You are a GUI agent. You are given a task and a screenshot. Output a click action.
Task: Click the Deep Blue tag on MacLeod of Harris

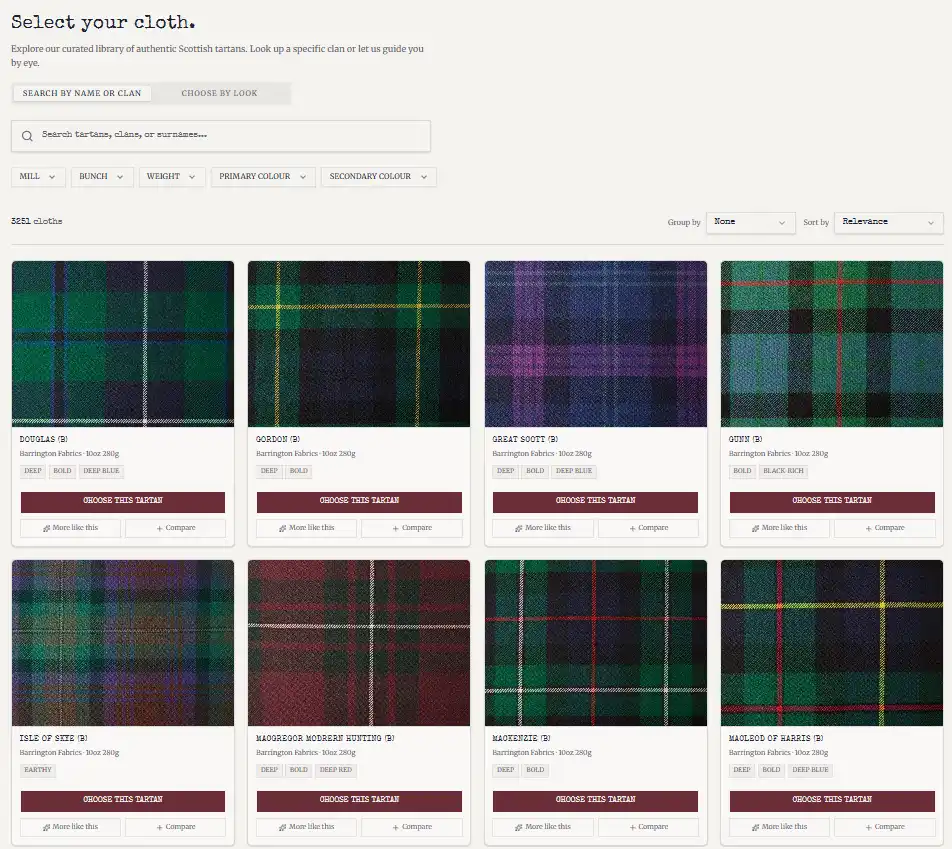810,770
